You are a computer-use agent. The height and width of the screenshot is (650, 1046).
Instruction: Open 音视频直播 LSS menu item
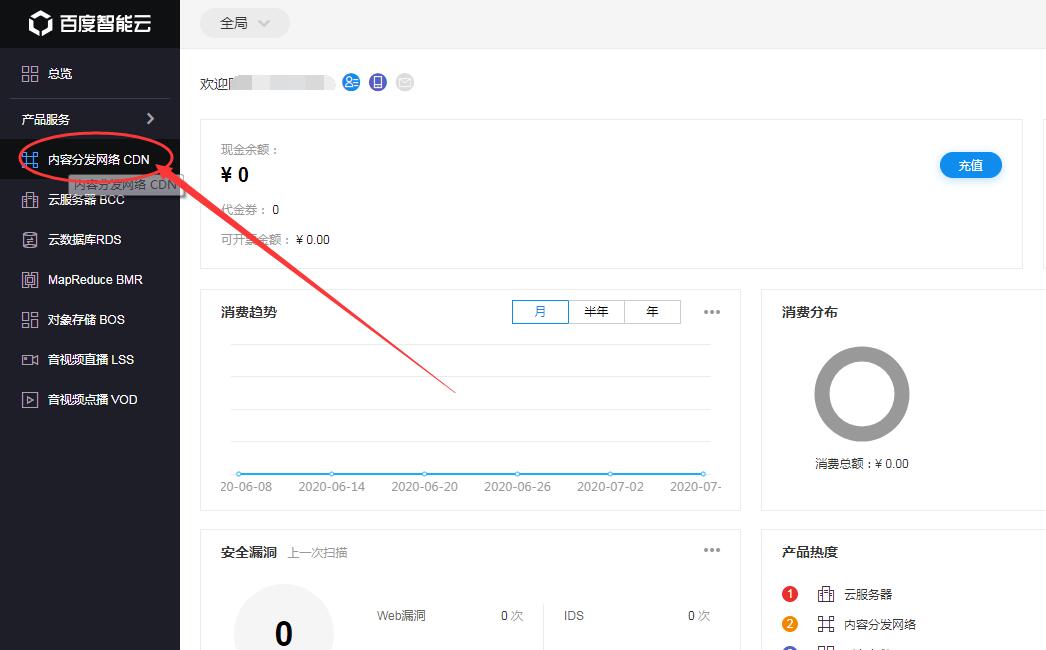click(x=90, y=360)
